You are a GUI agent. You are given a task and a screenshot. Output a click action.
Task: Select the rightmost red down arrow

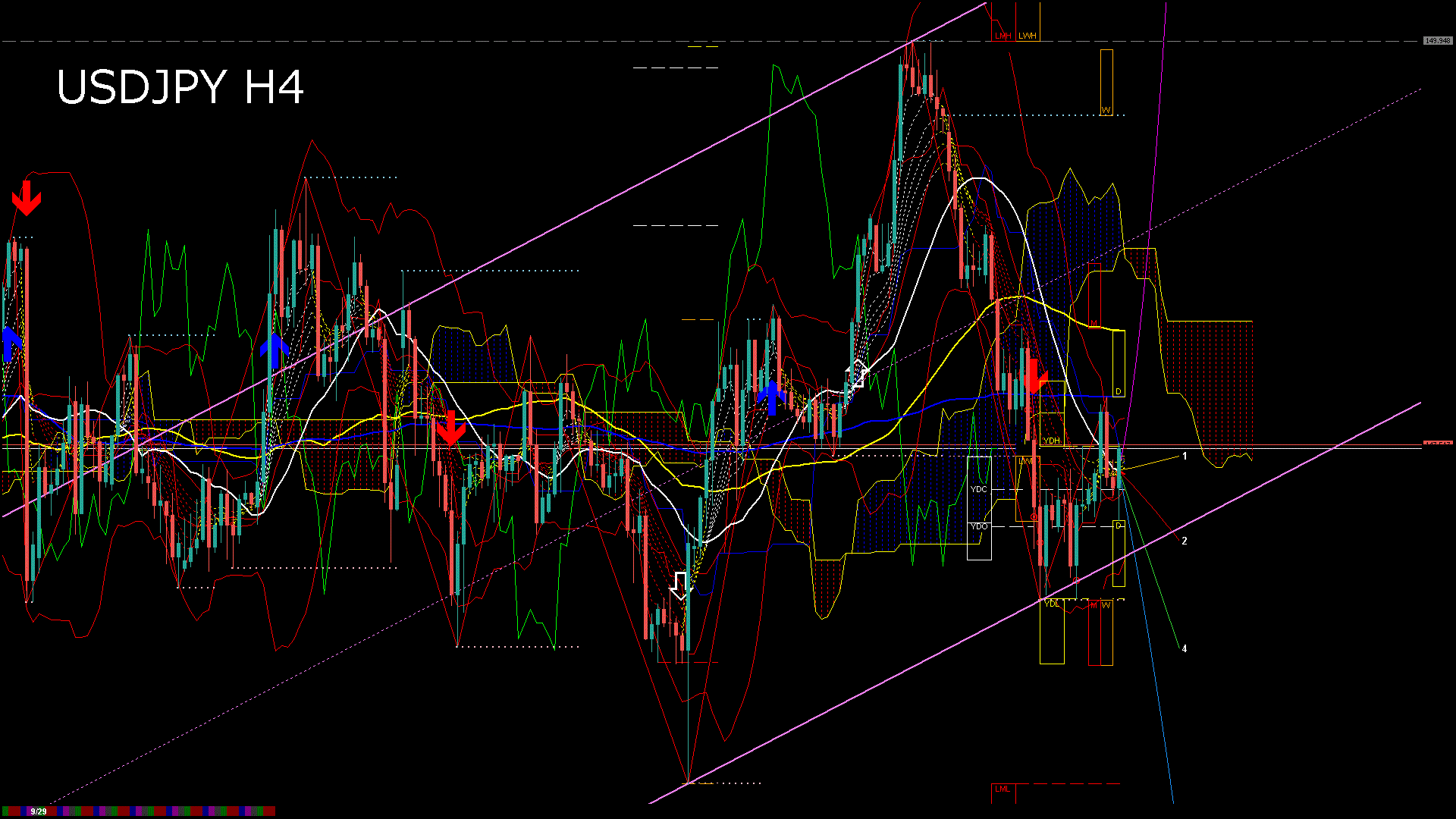[1034, 377]
